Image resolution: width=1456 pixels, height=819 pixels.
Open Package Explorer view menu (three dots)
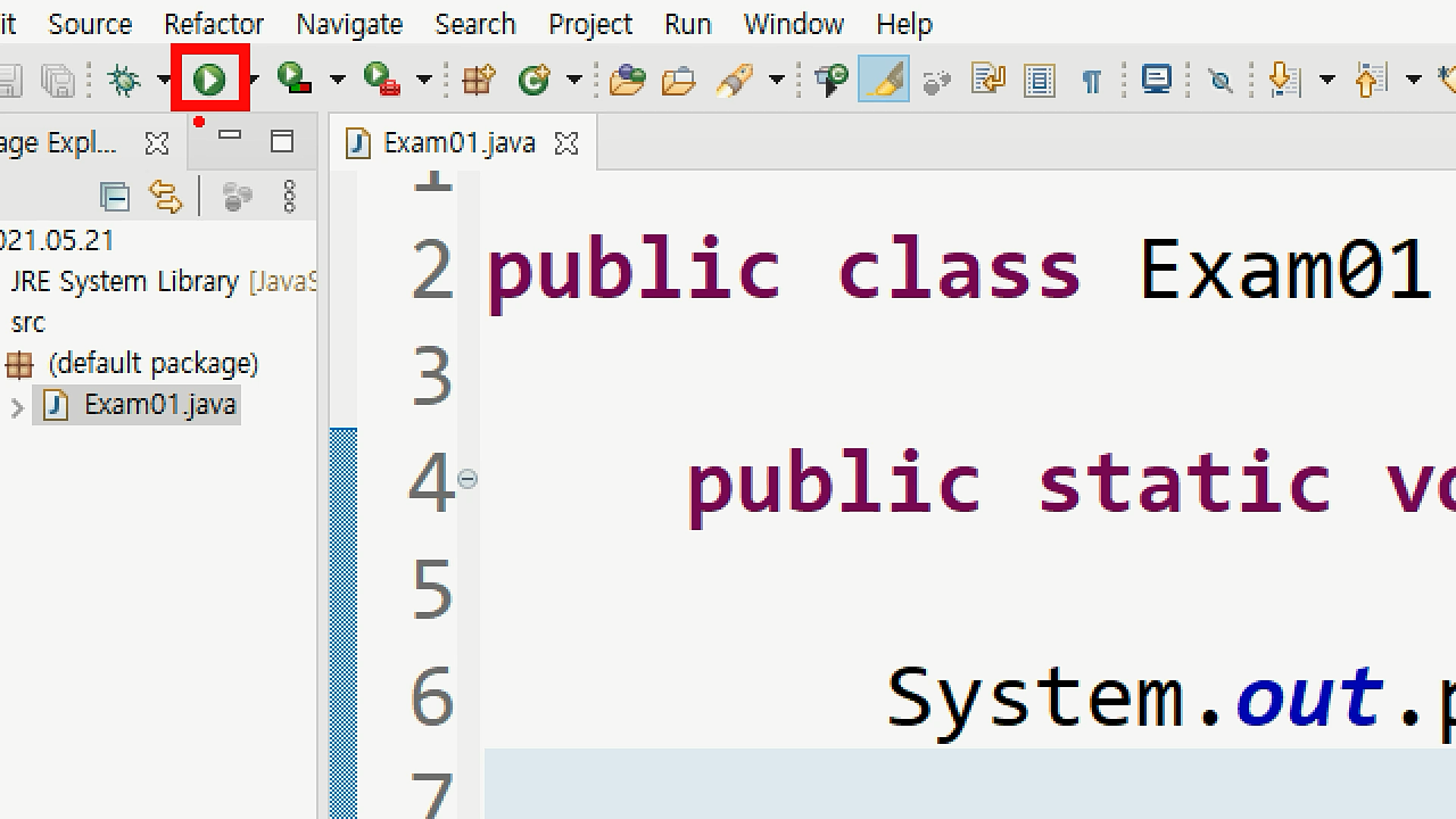click(x=289, y=197)
